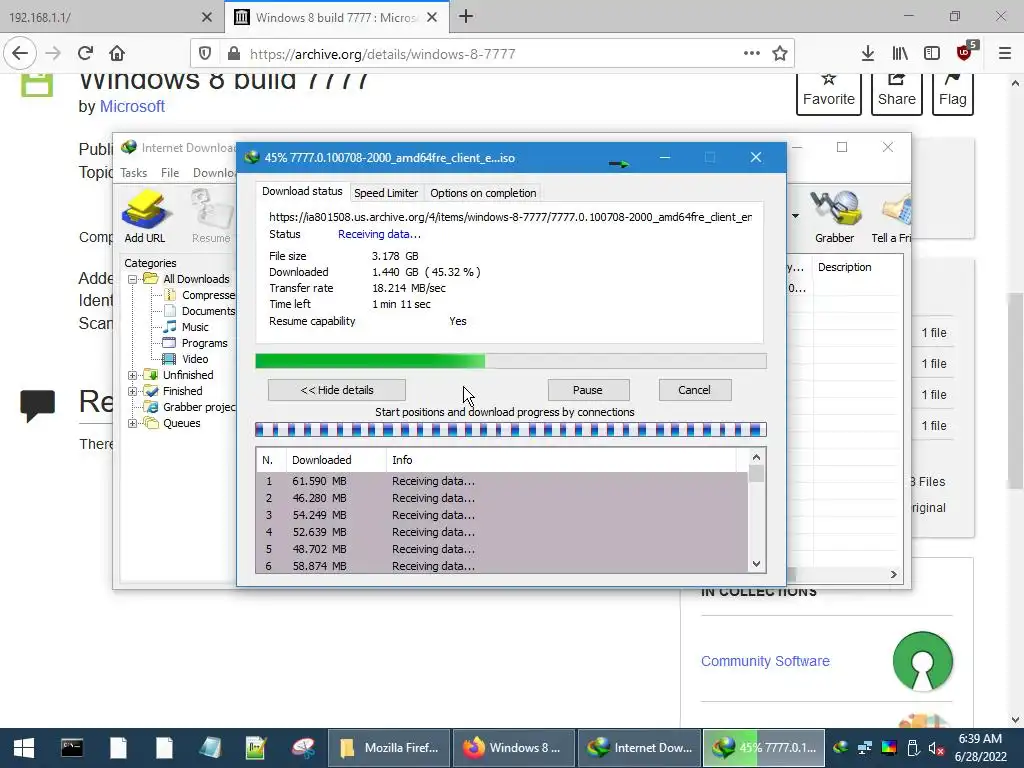Open uBlock Origin extension icon
The width and height of the screenshot is (1024, 768).
click(965, 52)
